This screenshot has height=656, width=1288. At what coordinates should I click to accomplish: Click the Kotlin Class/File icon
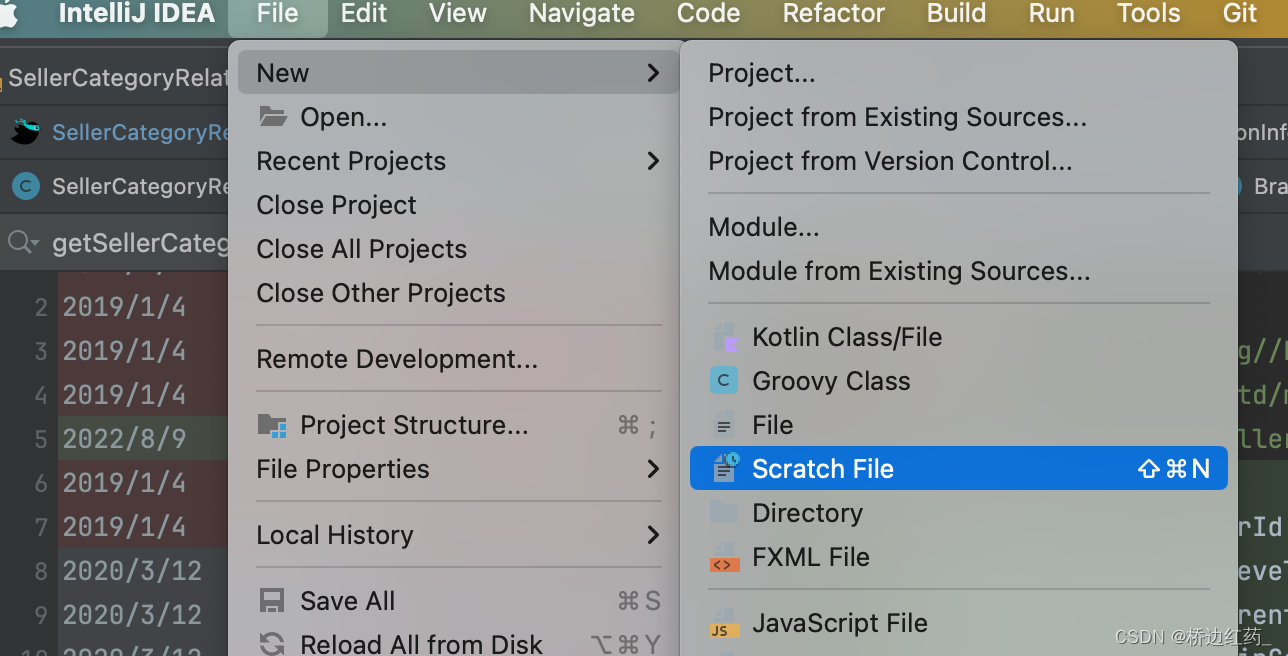click(725, 337)
